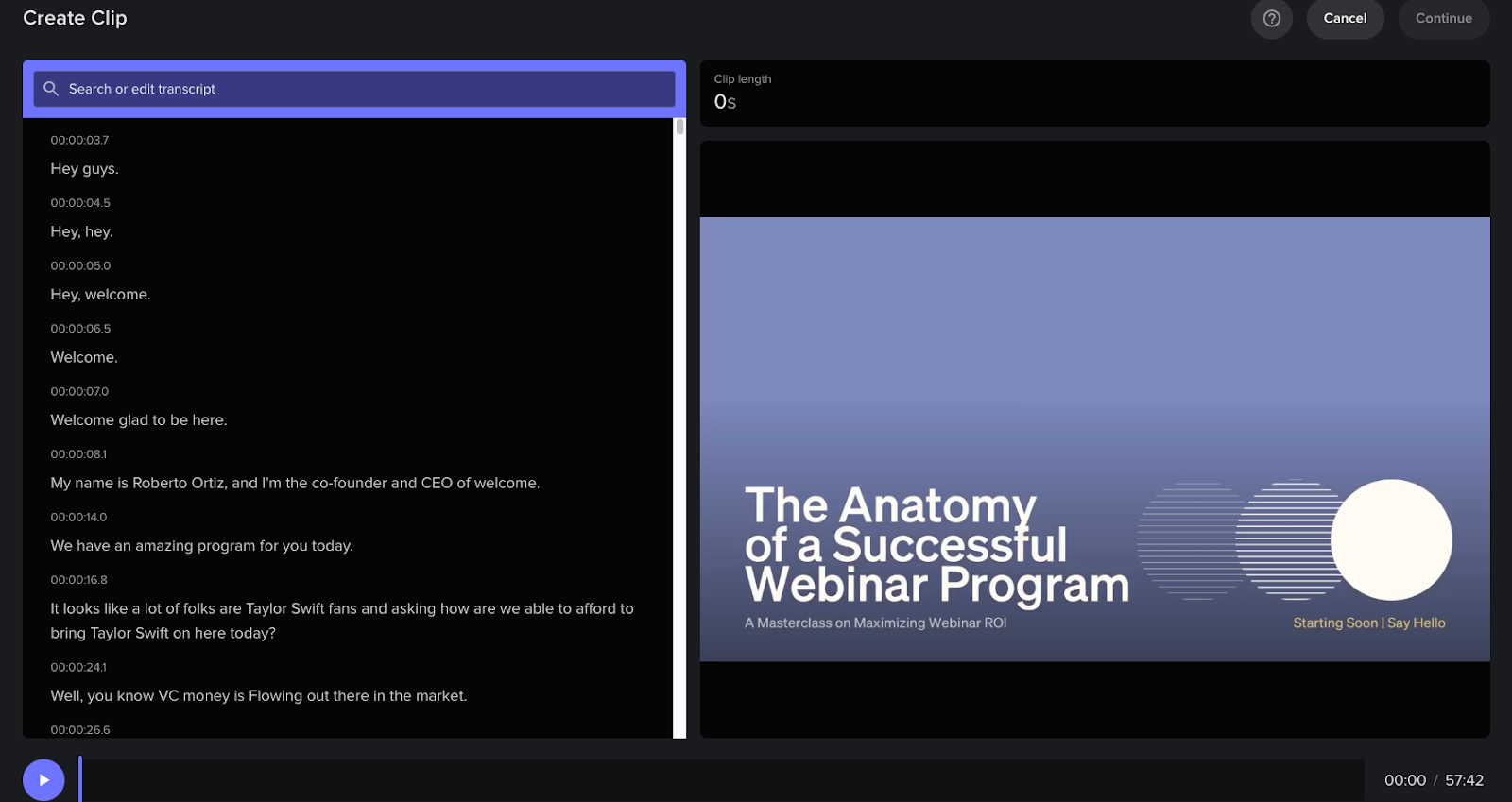Click the webinar video preview
The width and height of the screenshot is (1512, 802).
click(x=1094, y=439)
